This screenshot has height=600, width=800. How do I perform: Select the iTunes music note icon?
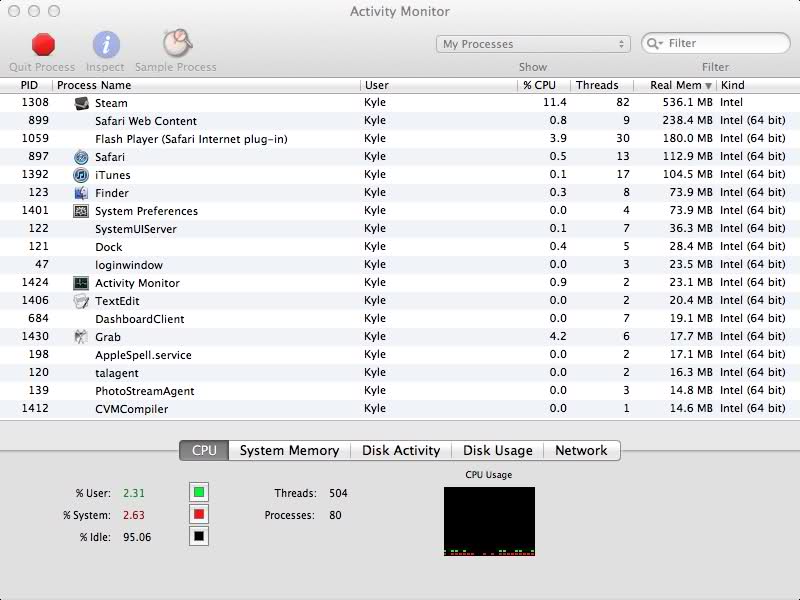pos(81,175)
